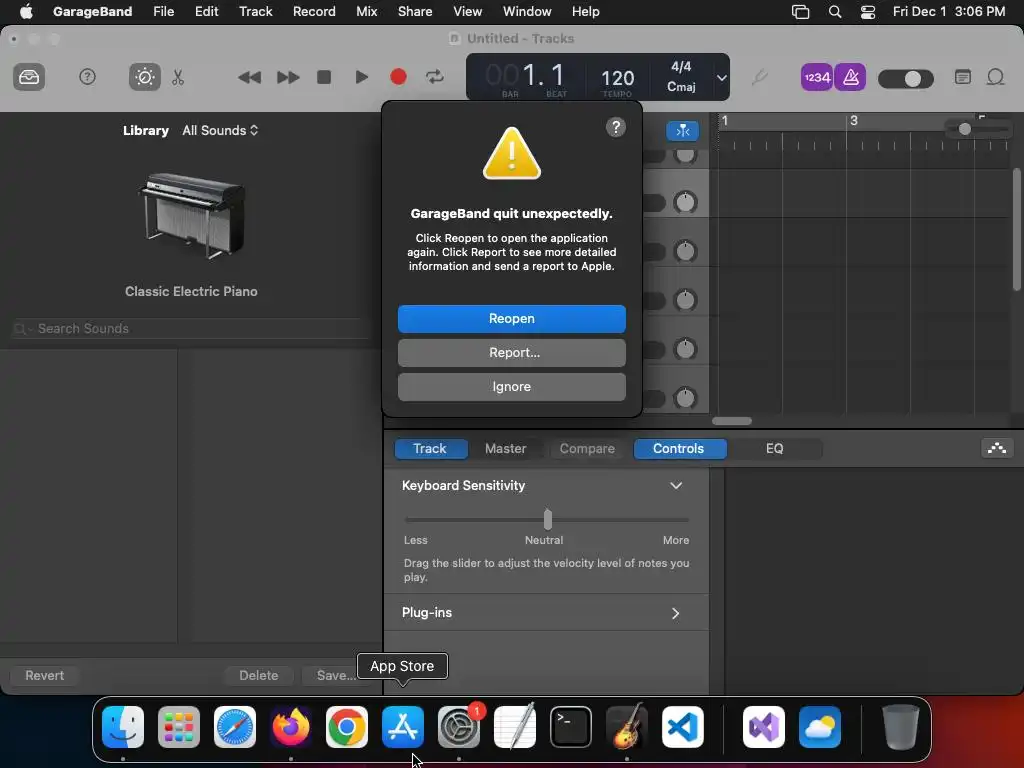The image size is (1024, 768).
Task: Open Safari from the Dock
Action: pos(235,727)
